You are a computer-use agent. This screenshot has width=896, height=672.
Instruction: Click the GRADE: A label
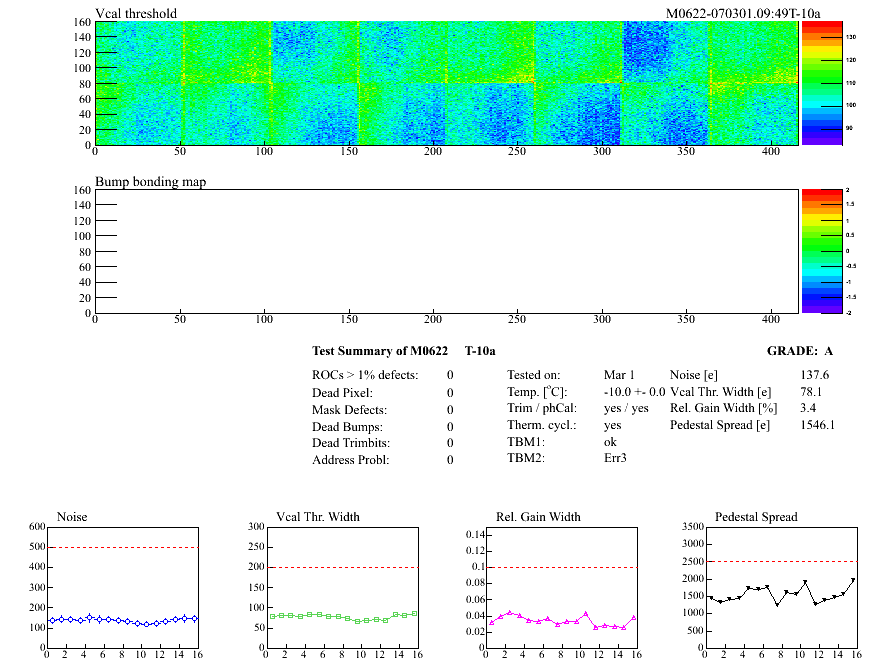[x=799, y=351]
